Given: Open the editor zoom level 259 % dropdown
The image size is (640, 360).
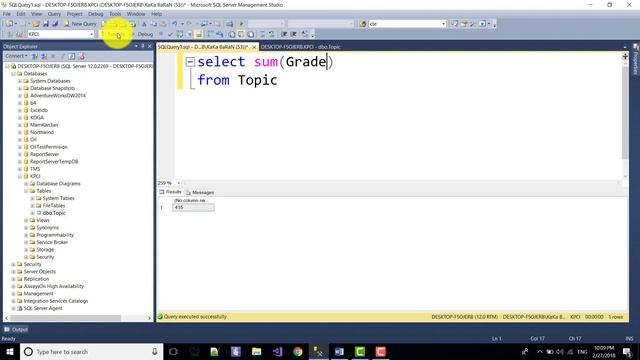Looking at the screenshot, I should pyautogui.click(x=178, y=183).
